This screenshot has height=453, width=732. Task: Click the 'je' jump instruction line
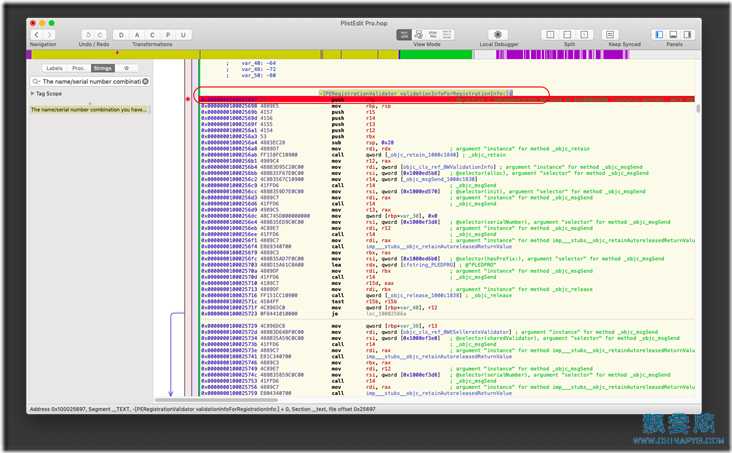[303, 314]
